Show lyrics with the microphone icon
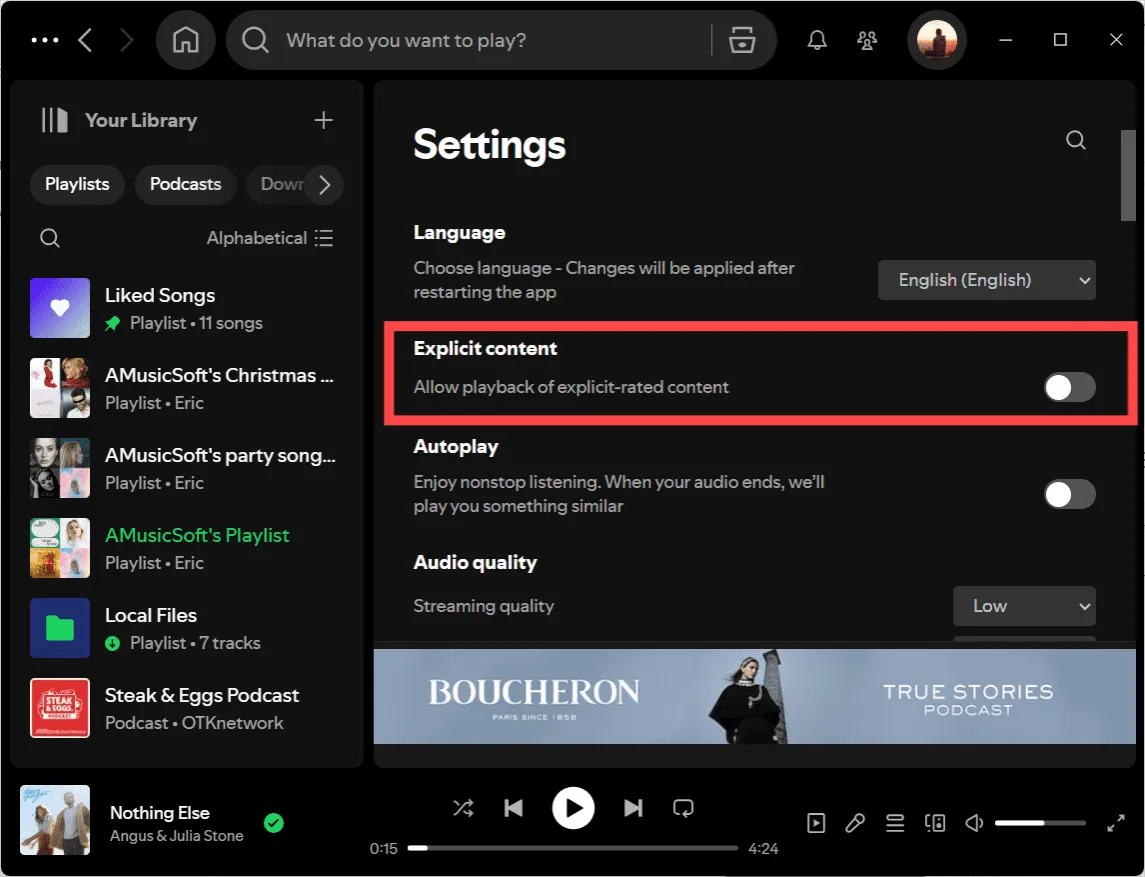 855,823
